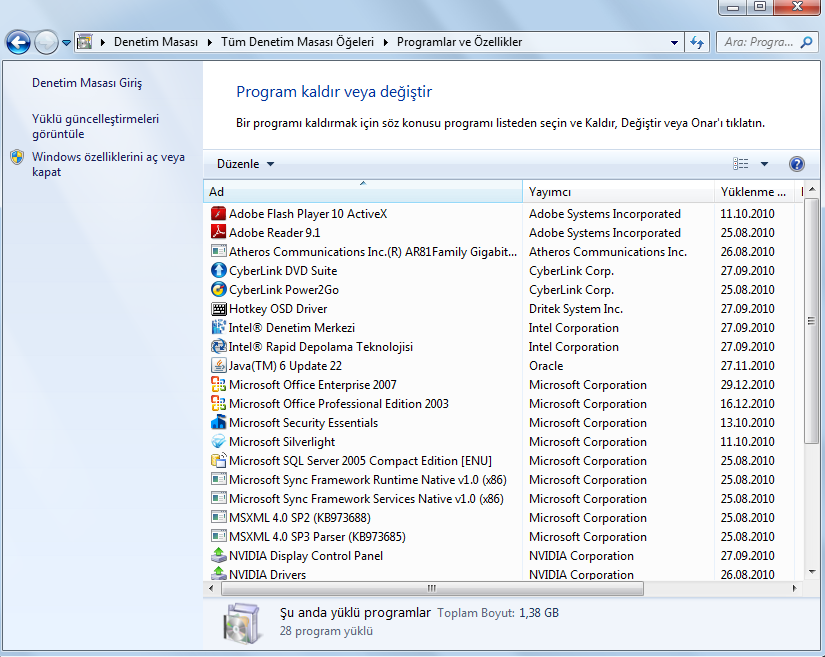Click the CyberLink DVD Suite icon
The width and height of the screenshot is (825, 657).
pos(218,270)
